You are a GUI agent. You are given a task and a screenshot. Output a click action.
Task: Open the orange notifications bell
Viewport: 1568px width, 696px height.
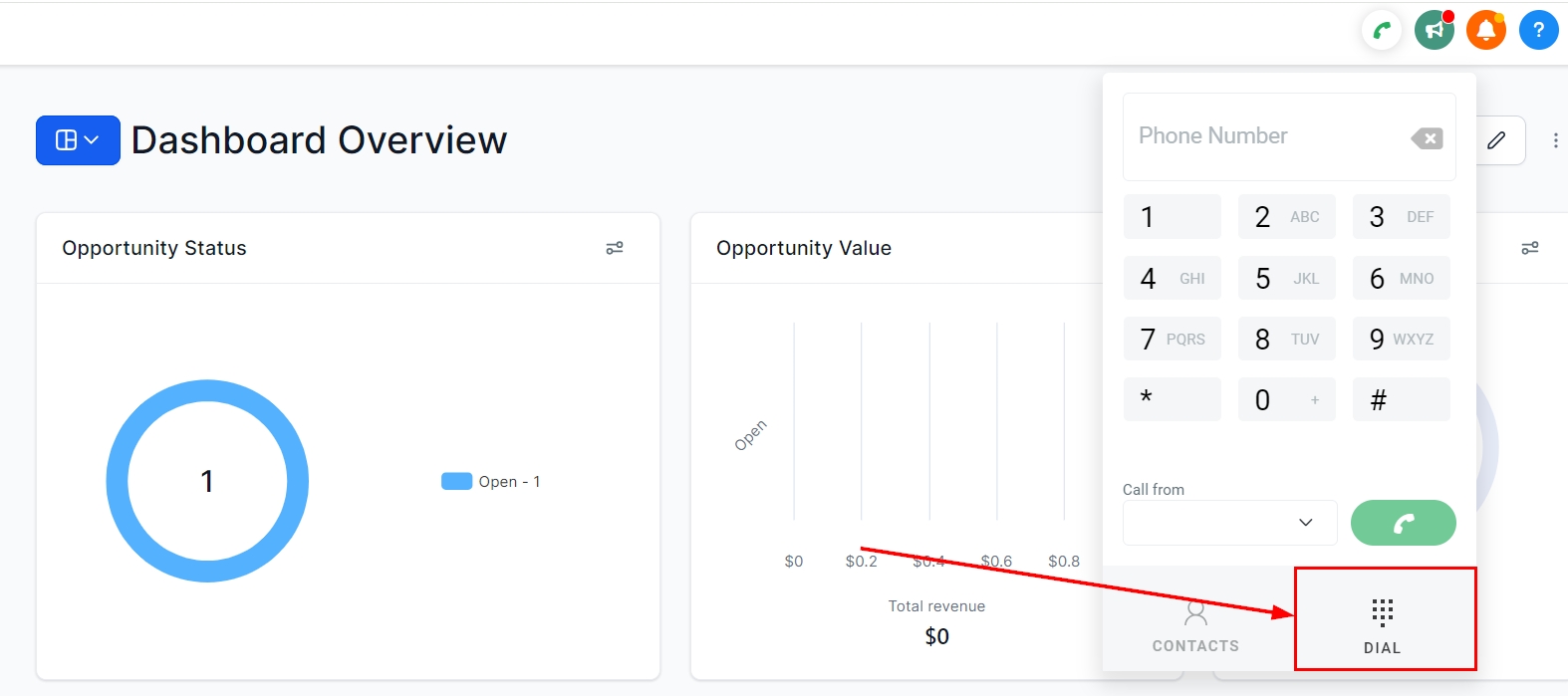pos(1486,31)
